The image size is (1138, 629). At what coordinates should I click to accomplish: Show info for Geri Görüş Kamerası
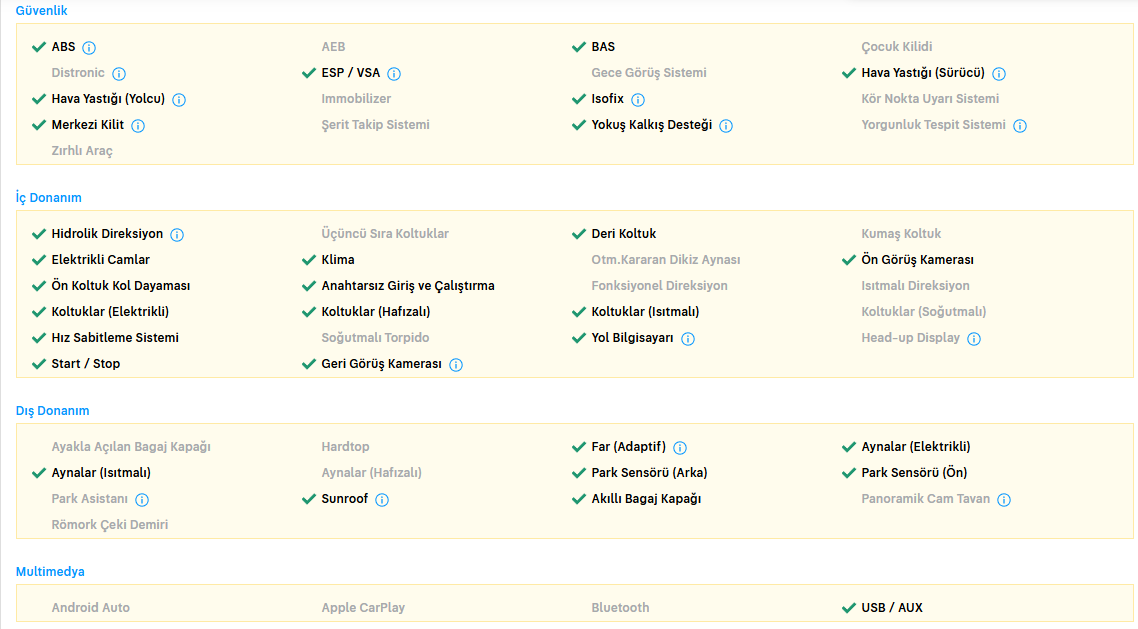pos(457,366)
